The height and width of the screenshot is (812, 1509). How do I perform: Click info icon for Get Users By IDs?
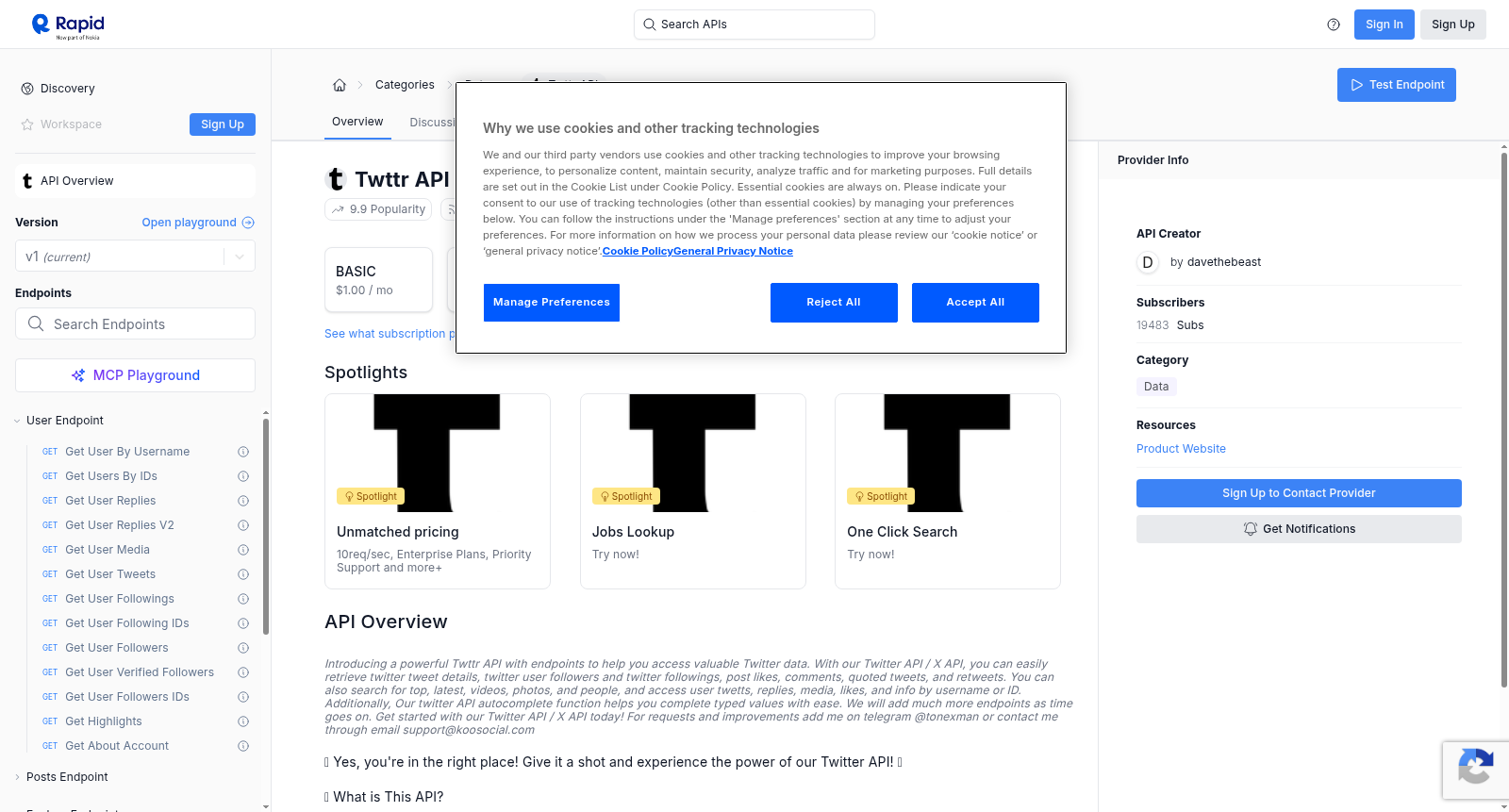tap(243, 476)
